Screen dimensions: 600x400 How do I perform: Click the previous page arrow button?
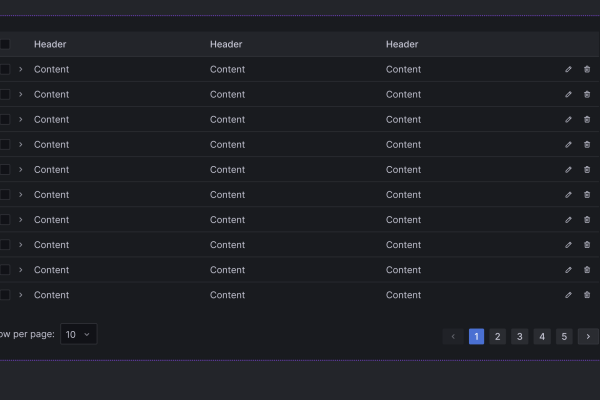454,336
